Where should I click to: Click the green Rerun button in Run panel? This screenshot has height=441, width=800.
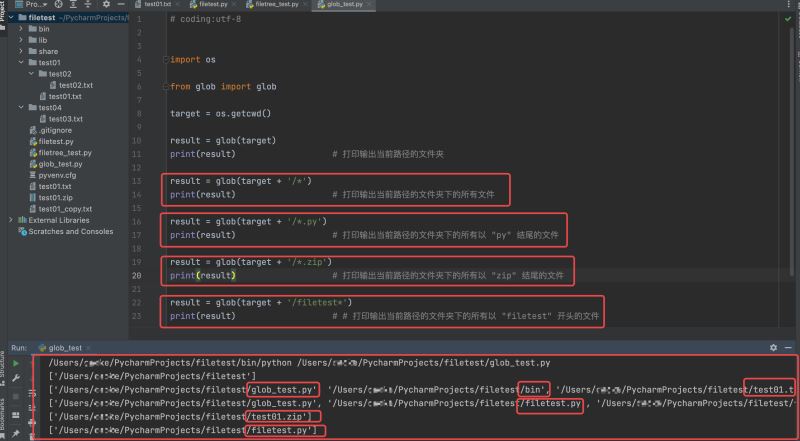point(16,363)
